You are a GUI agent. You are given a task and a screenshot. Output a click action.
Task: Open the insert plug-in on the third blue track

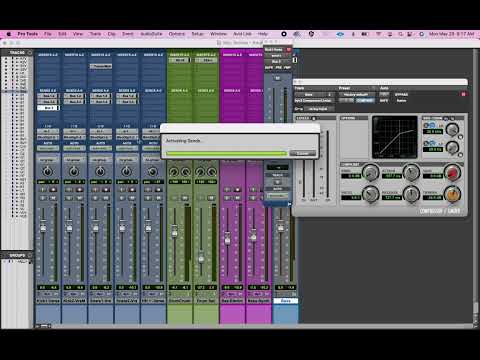coord(100,66)
